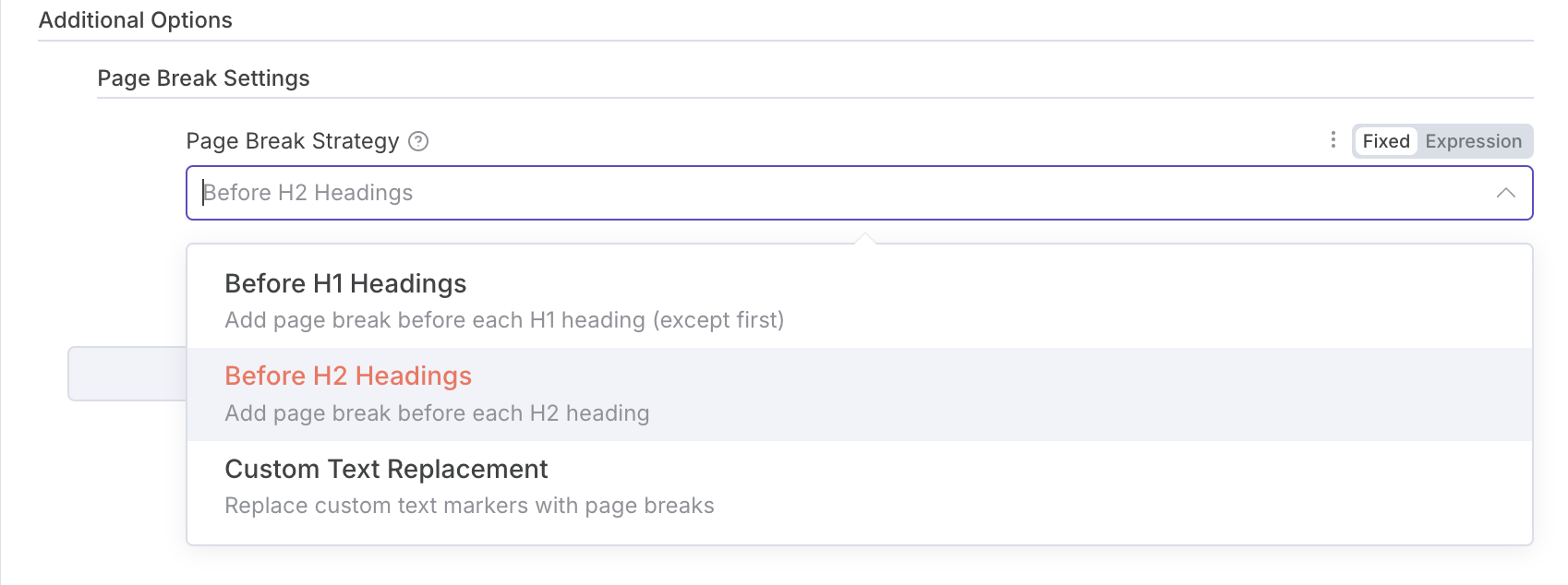The image size is (1568, 585).
Task: Select the Before H1 Headings option
Action: (x=345, y=283)
